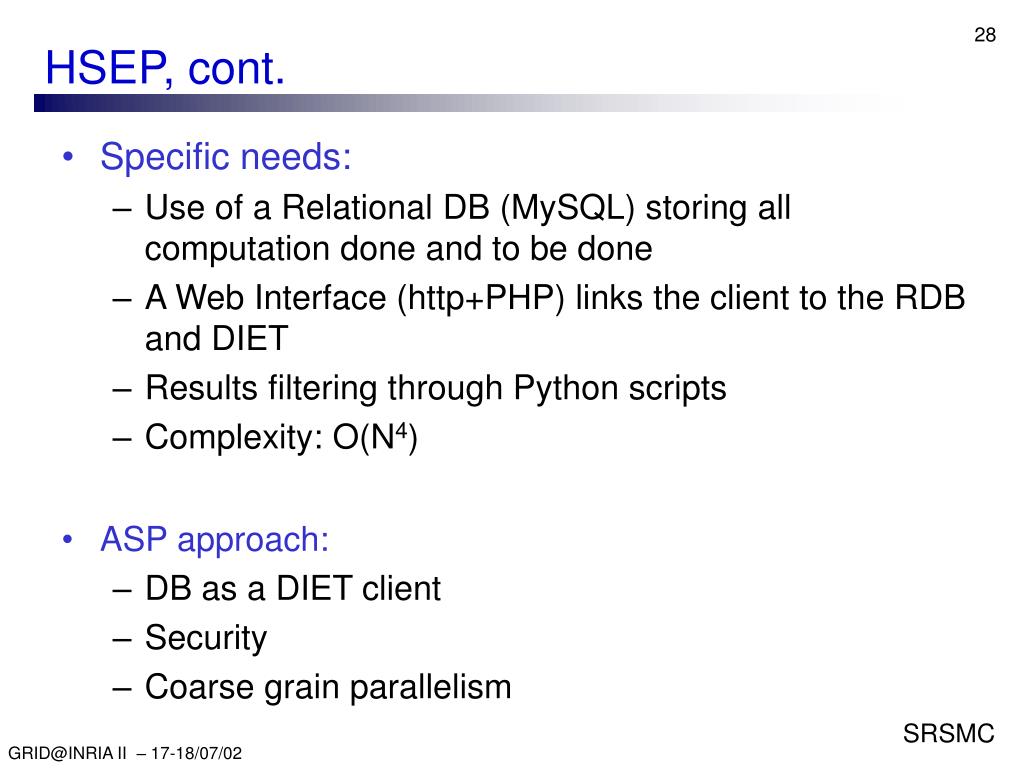Click the superscript 4 in O(N4)
Screen dimensions: 1024x768
[x=402, y=430]
